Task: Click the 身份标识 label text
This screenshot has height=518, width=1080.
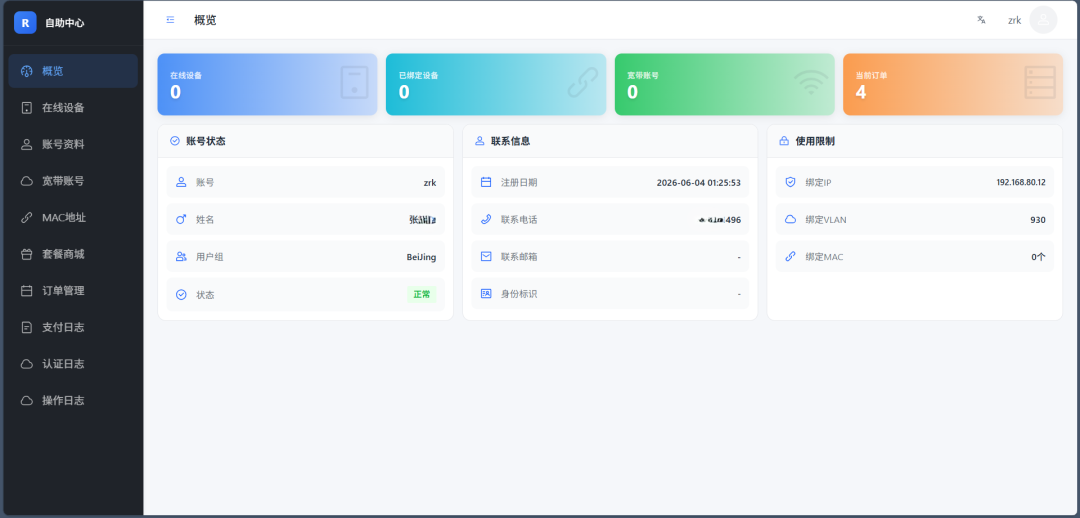Action: (x=519, y=294)
